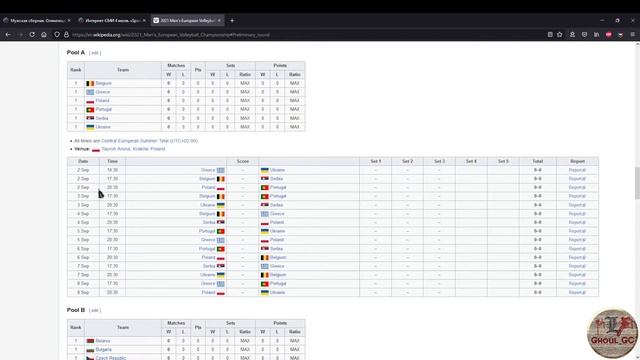Open the Firefox hamburger menu

633,35
